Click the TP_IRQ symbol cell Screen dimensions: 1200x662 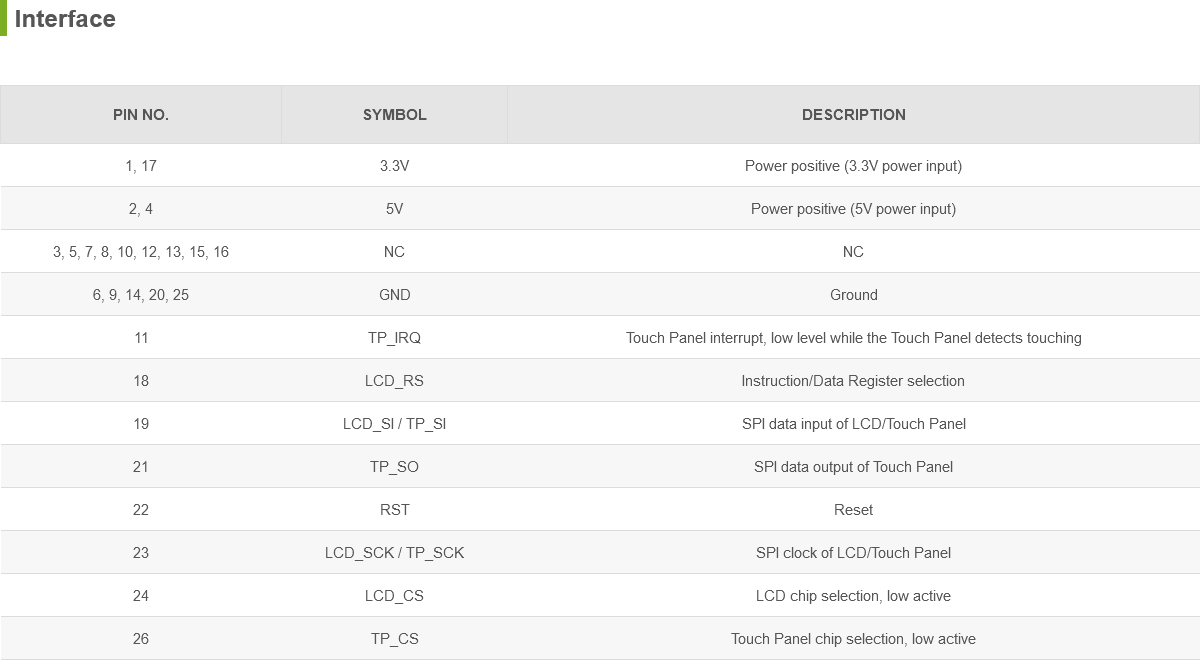[x=394, y=338]
